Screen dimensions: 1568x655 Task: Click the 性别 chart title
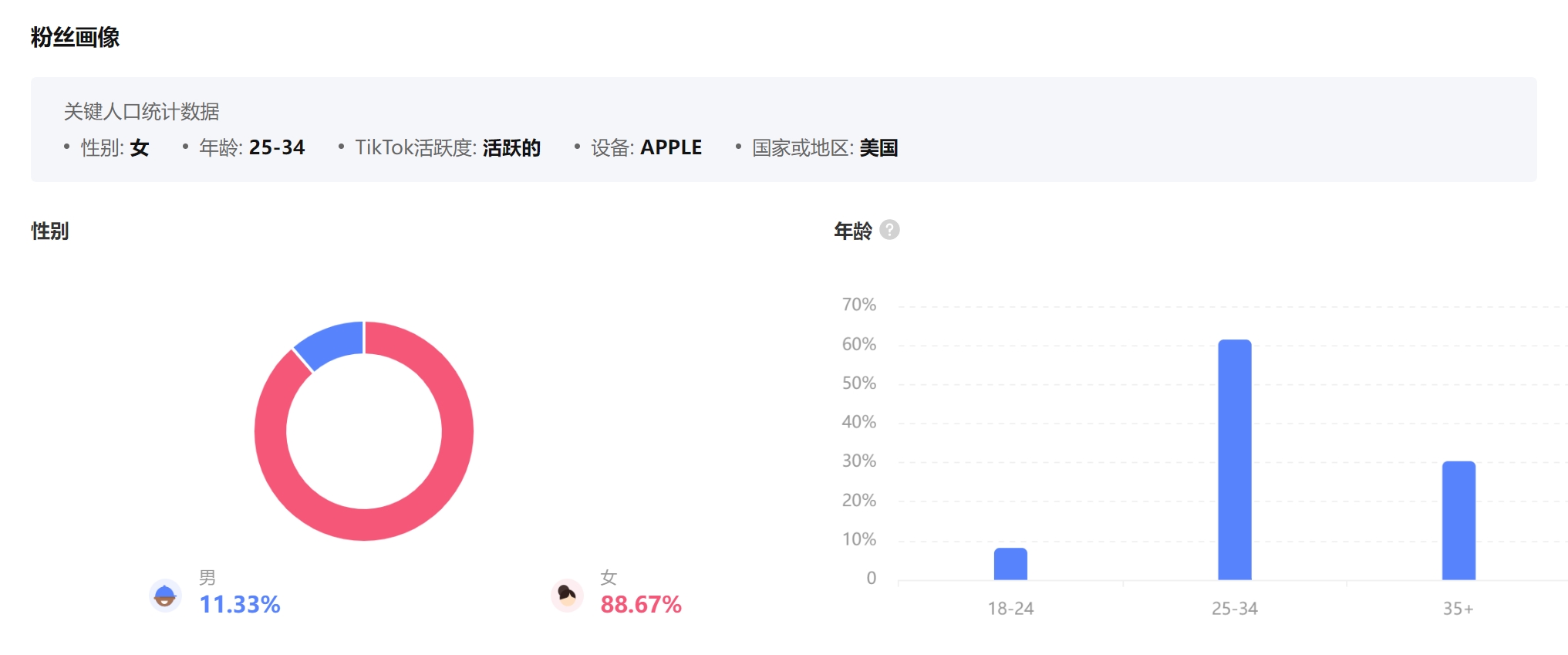point(50,231)
